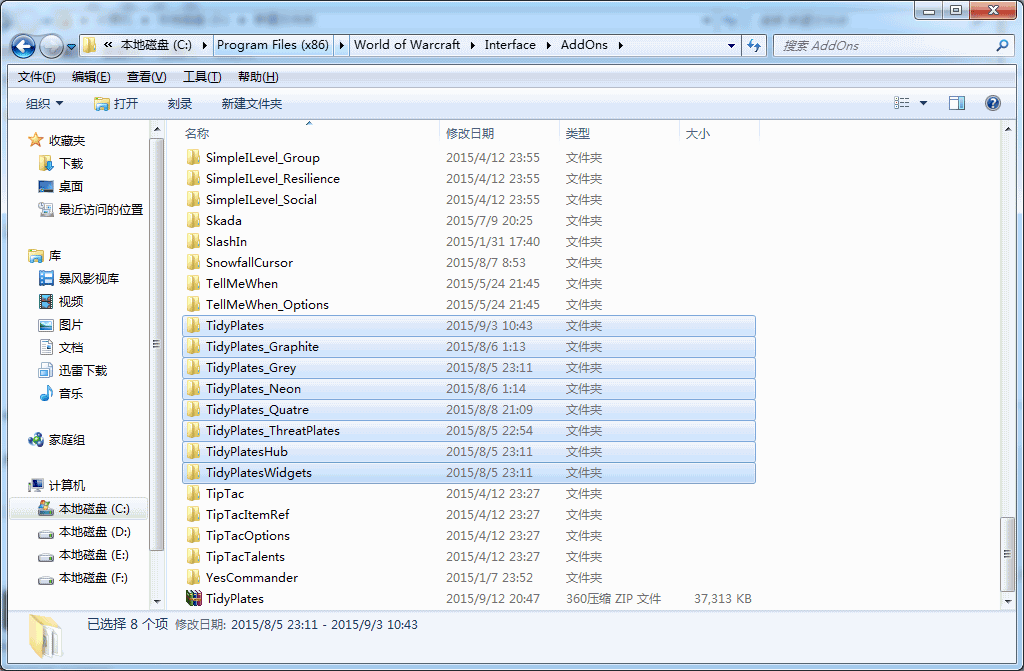
Task: Select the 计算机 tree item
Action: (67, 485)
